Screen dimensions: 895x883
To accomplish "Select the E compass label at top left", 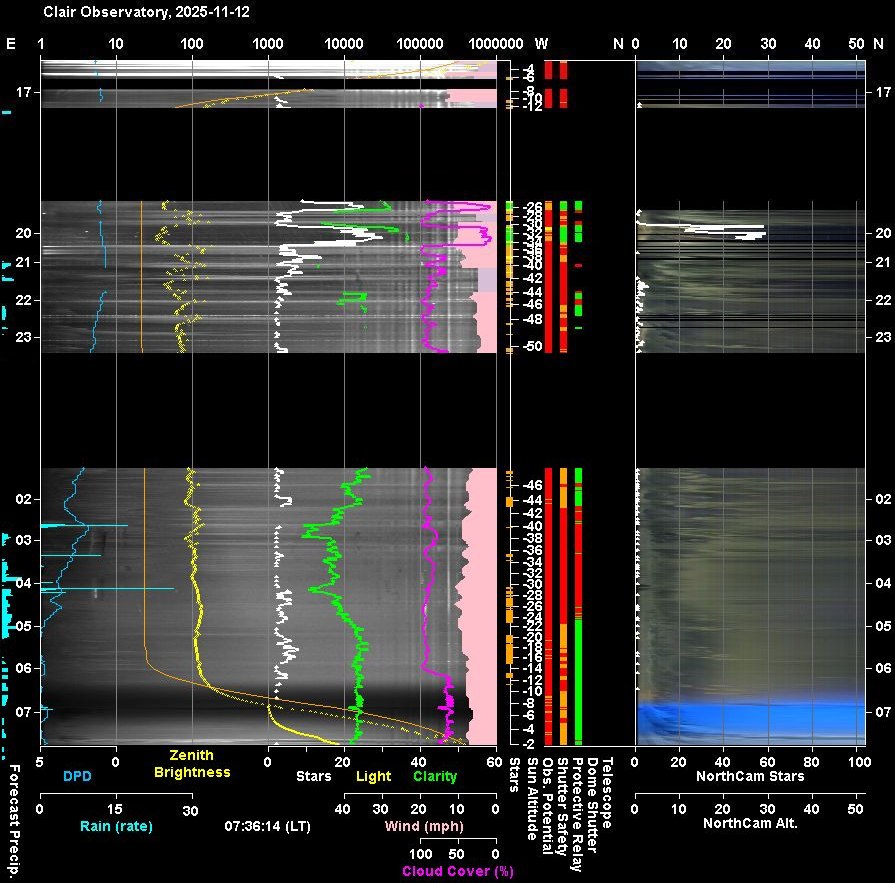I will (11, 44).
